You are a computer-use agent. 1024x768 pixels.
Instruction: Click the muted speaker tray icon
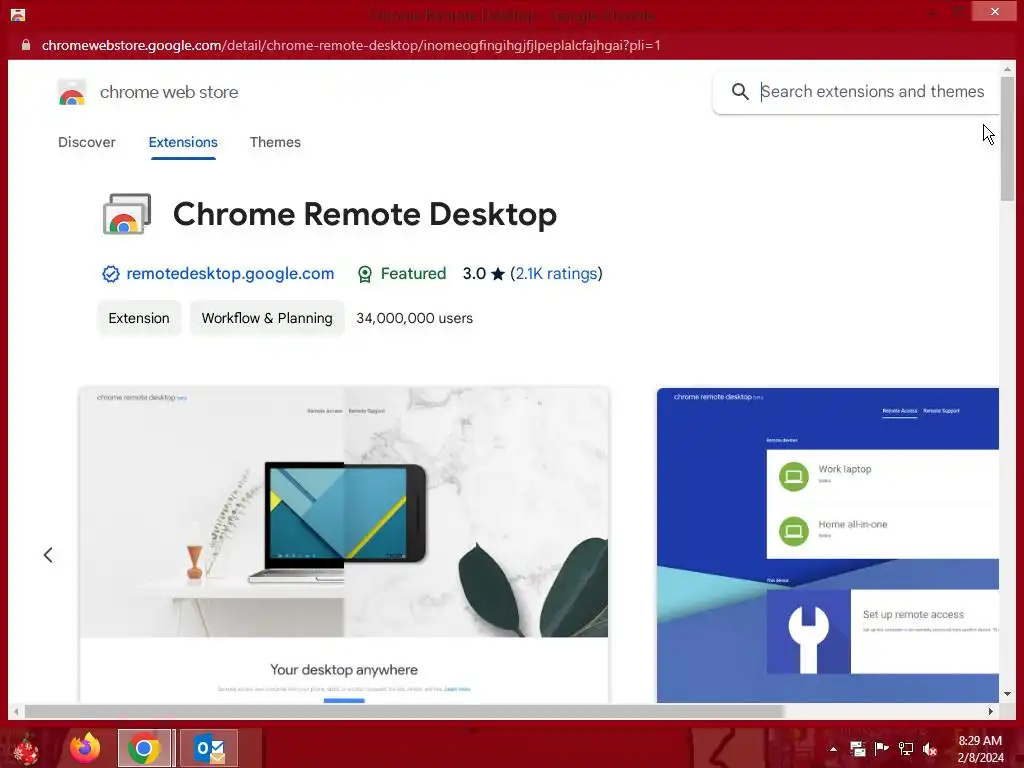click(x=930, y=749)
